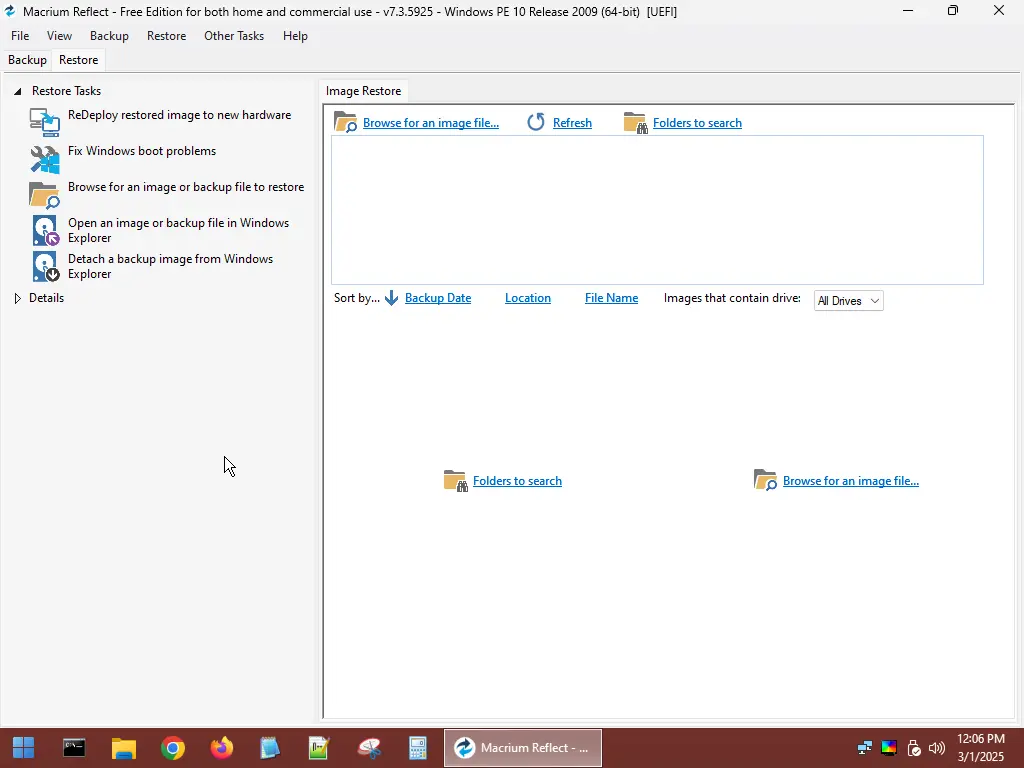Image resolution: width=1024 pixels, height=768 pixels.
Task: Click the Browse for image folder icon in Restore Tasks
Action: pos(44,195)
